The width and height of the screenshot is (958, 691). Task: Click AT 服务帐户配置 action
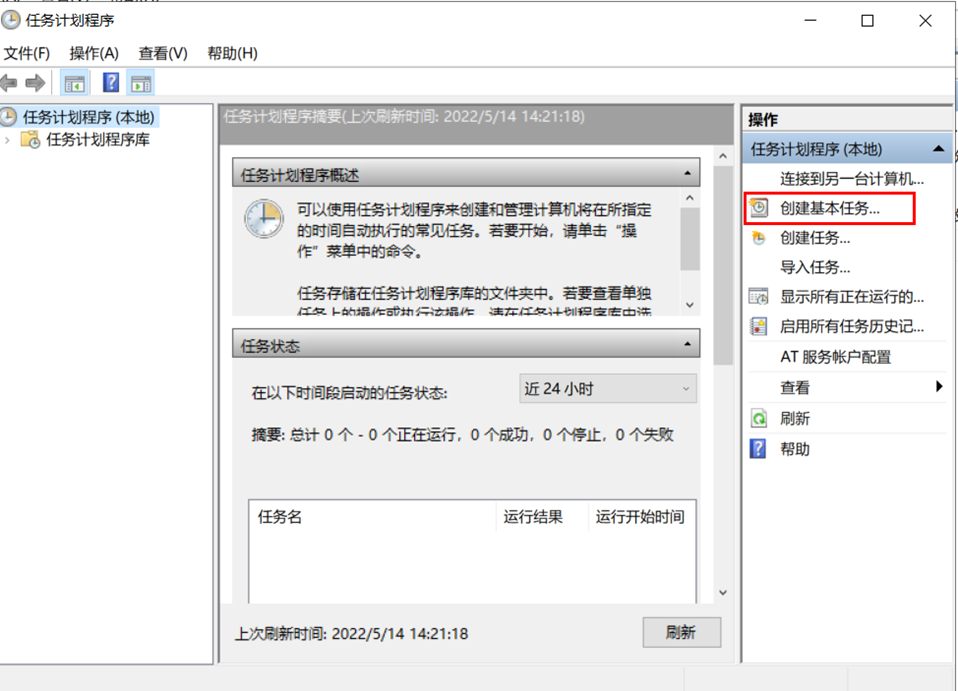tap(835, 357)
